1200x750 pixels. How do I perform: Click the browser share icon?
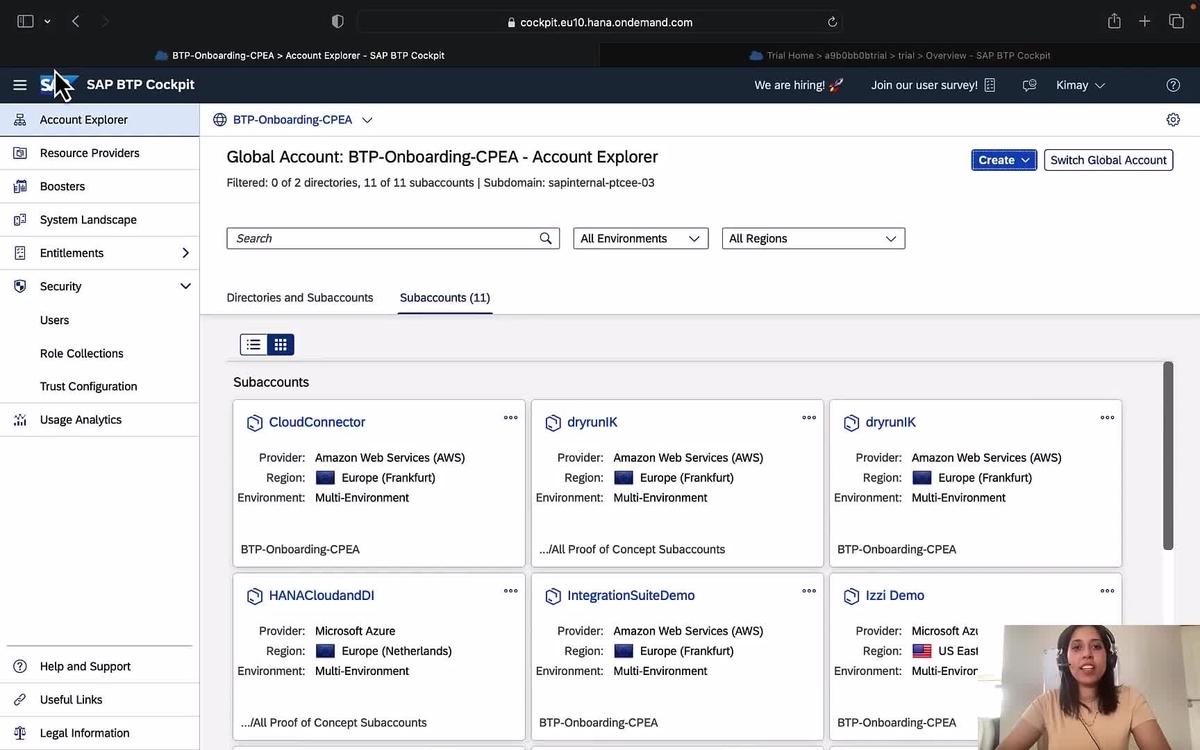click(1114, 21)
